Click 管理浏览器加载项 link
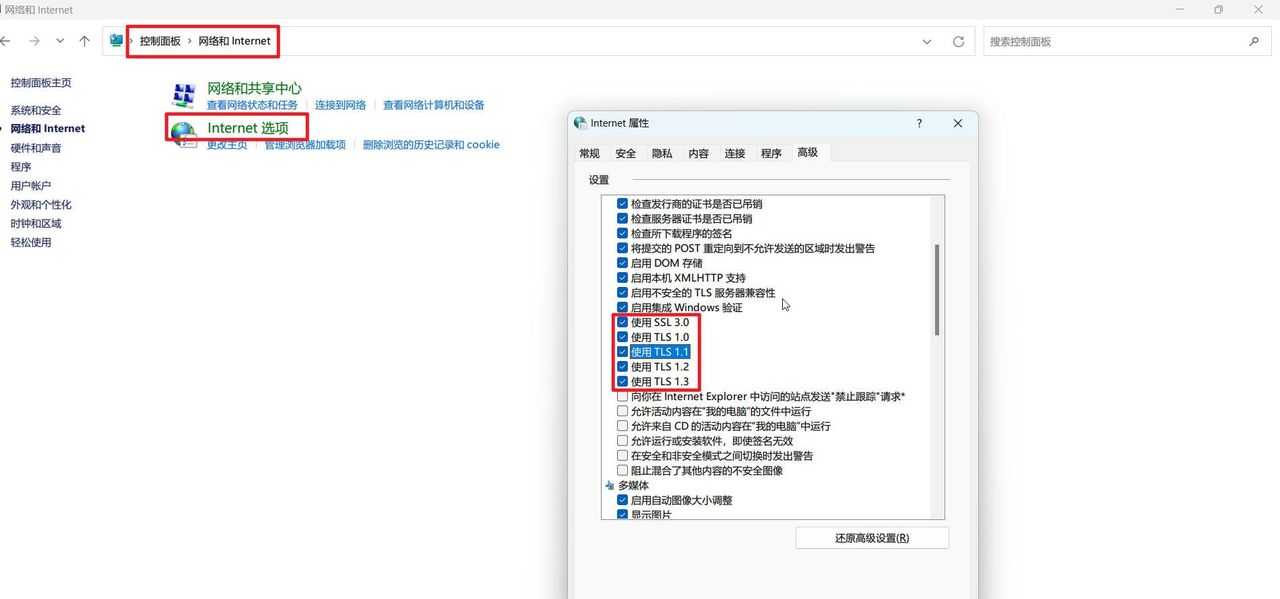The width and height of the screenshot is (1280, 599). (x=305, y=145)
